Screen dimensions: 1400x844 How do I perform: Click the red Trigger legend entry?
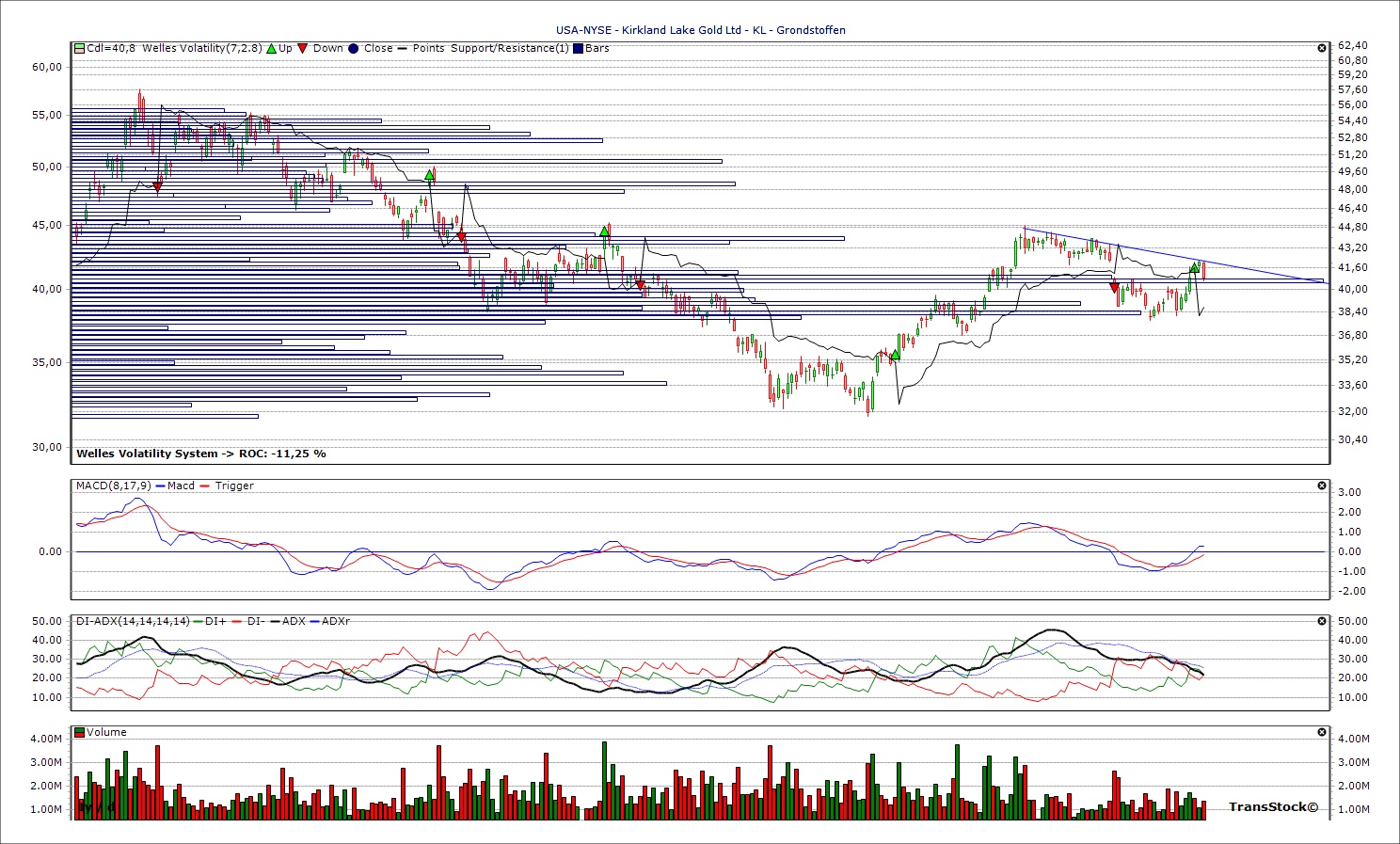click(227, 486)
